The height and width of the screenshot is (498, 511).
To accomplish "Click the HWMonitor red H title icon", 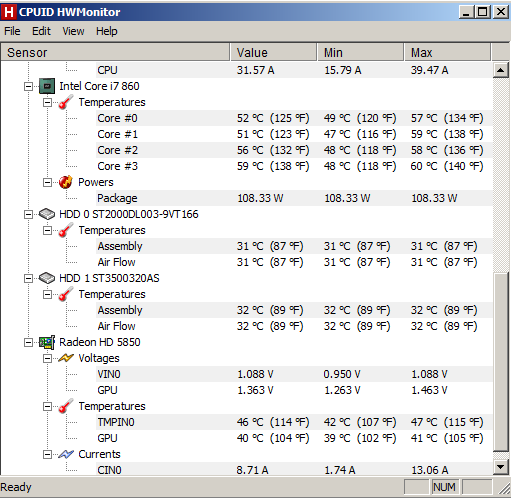I will click(x=9, y=12).
